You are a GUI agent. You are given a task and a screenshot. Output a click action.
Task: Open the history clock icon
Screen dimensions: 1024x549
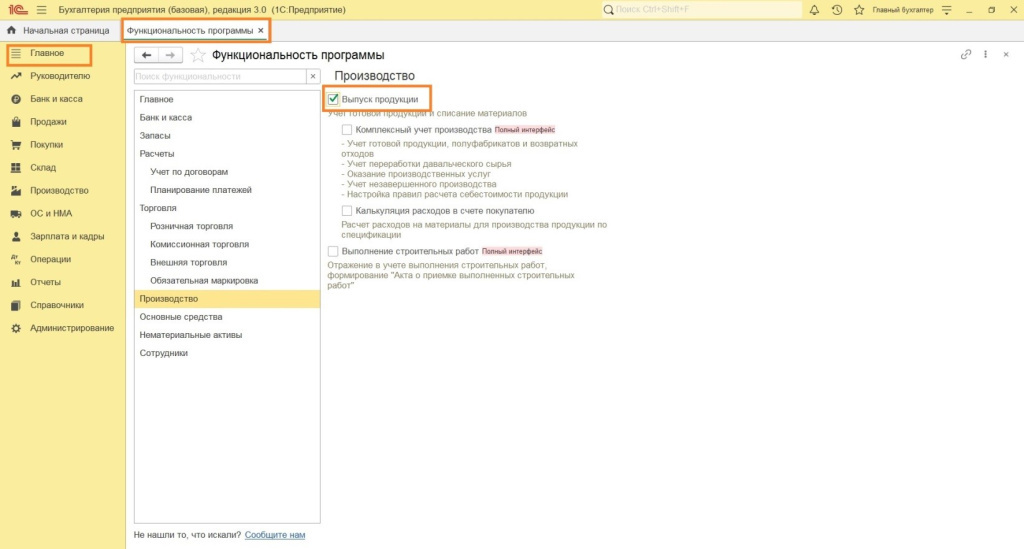(836, 10)
